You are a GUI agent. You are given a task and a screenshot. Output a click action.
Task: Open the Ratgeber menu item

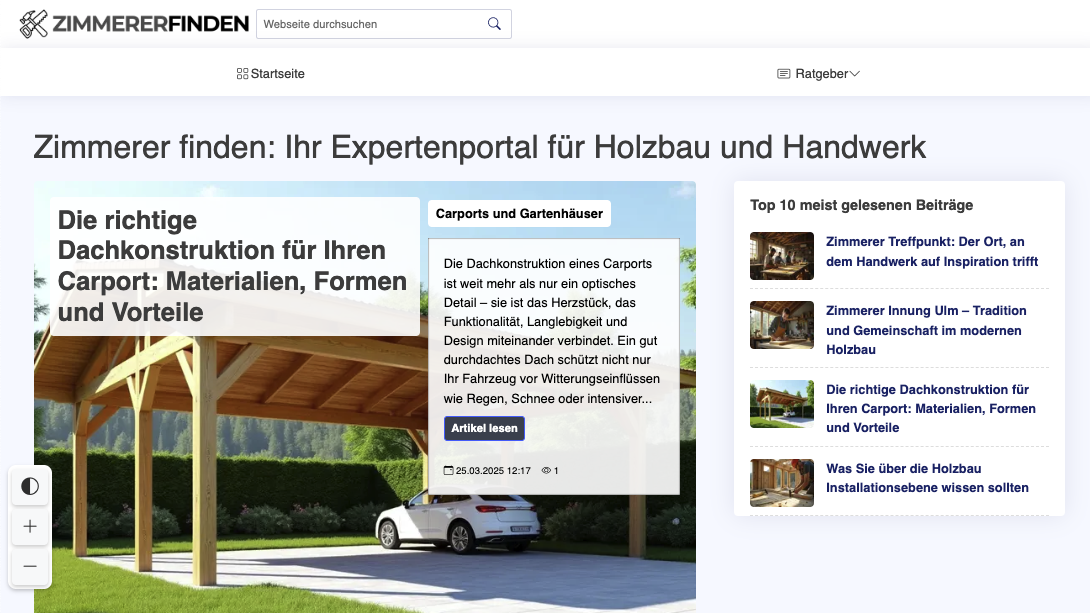pos(821,74)
